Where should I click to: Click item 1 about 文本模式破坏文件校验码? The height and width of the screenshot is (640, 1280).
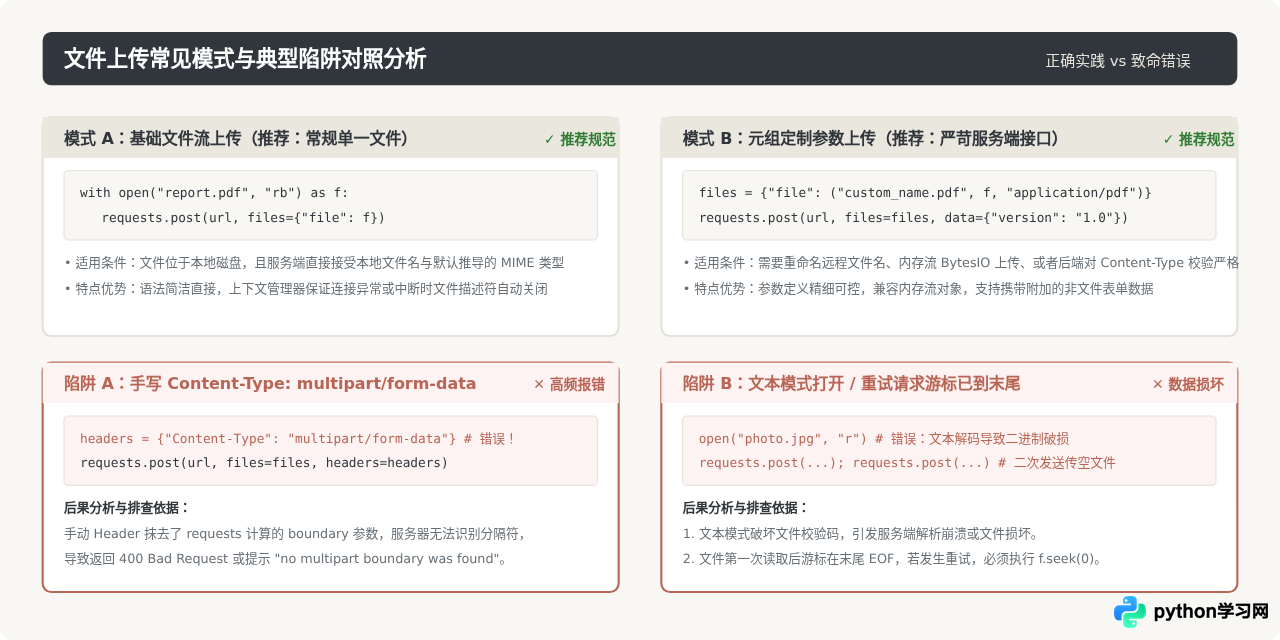[864, 533]
